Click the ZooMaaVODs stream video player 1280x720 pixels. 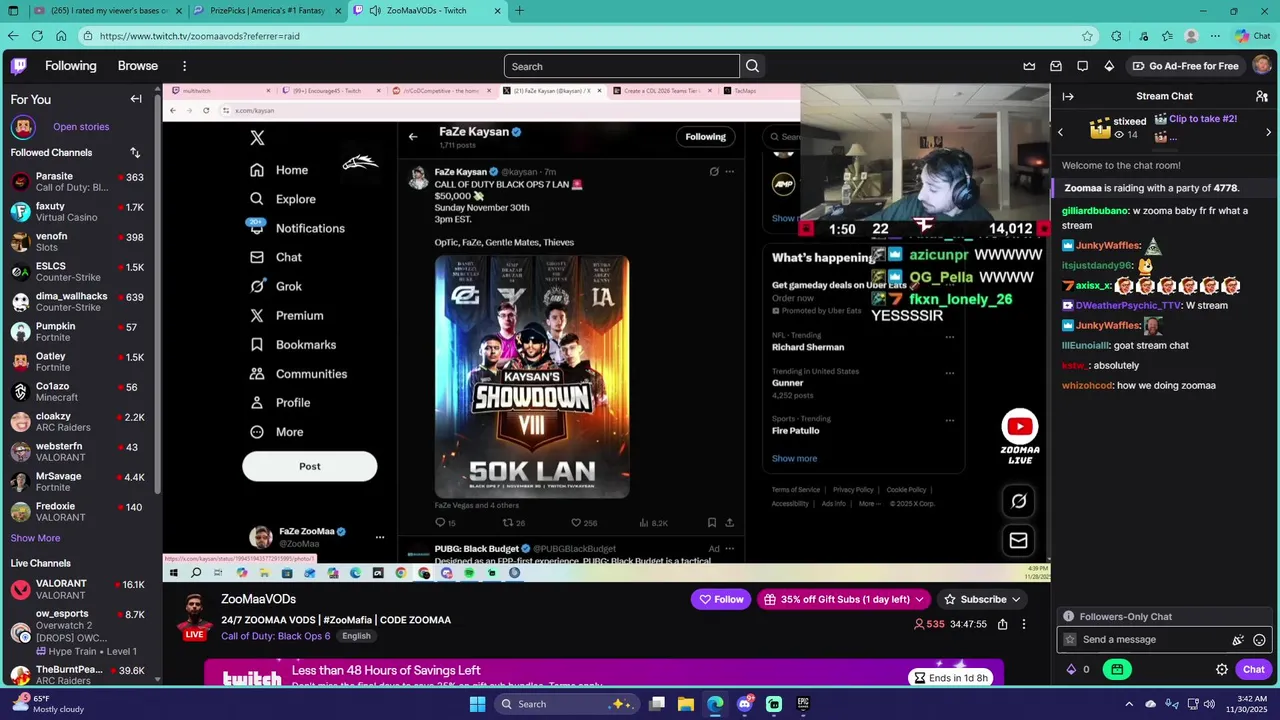[606, 333]
